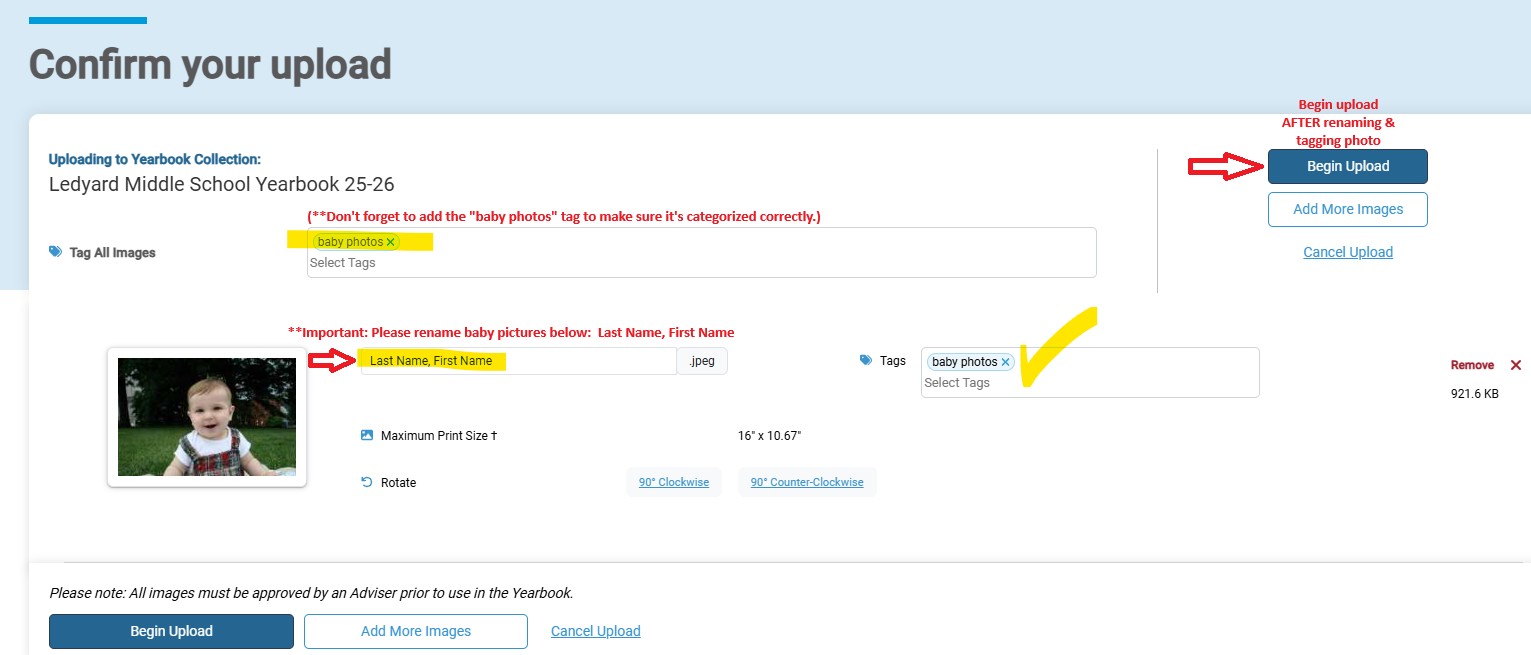The image size is (1531, 655).
Task: Click the Maximum Print Size image icon
Action: pos(367,436)
